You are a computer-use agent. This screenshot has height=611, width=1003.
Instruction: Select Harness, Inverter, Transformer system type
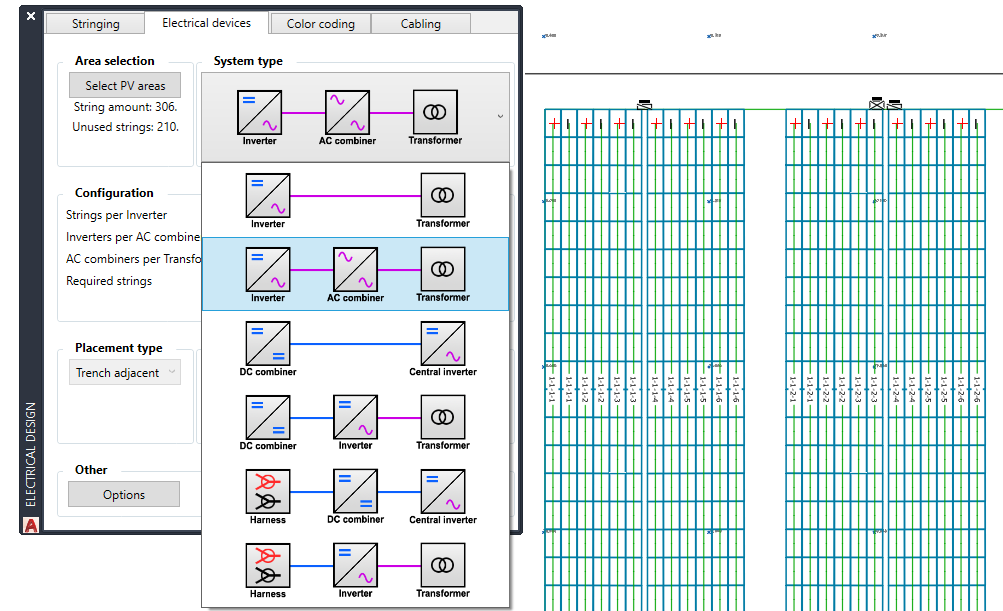[x=355, y=570]
